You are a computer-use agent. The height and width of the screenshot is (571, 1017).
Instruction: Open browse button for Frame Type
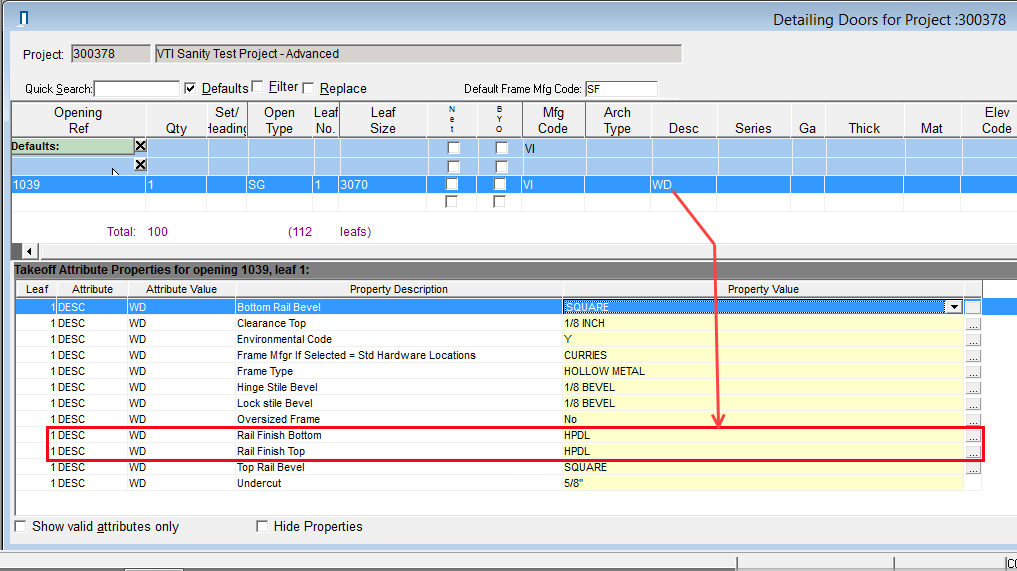point(973,372)
